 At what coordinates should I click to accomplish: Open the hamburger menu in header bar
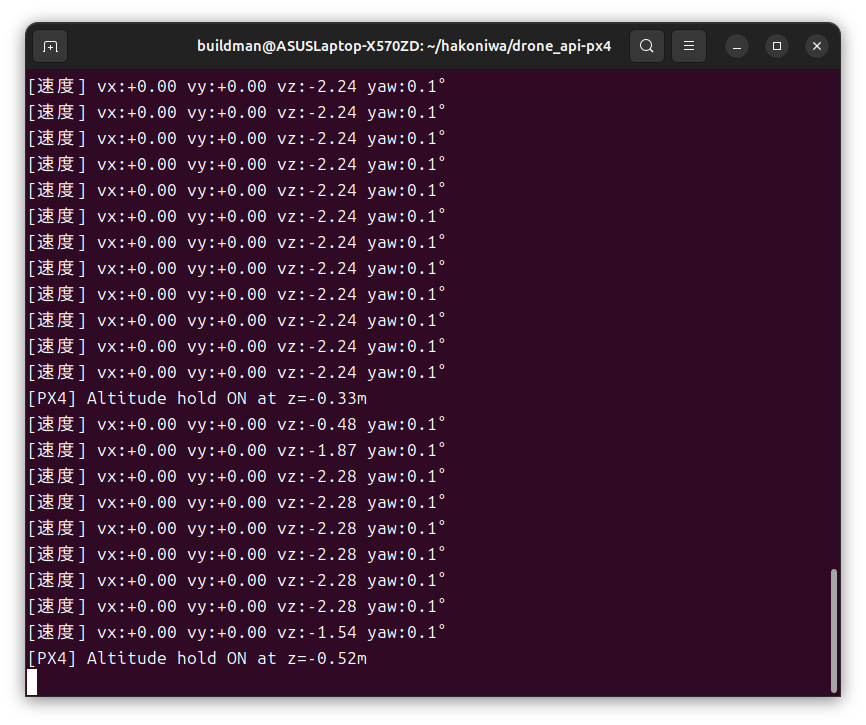coord(687,46)
